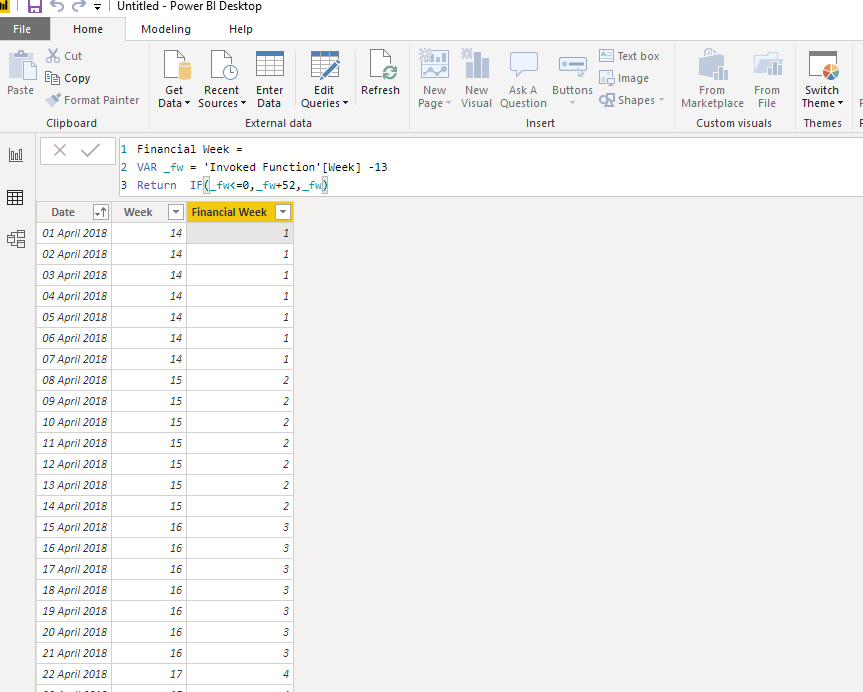Switch to Data view in sidebar

(15, 197)
